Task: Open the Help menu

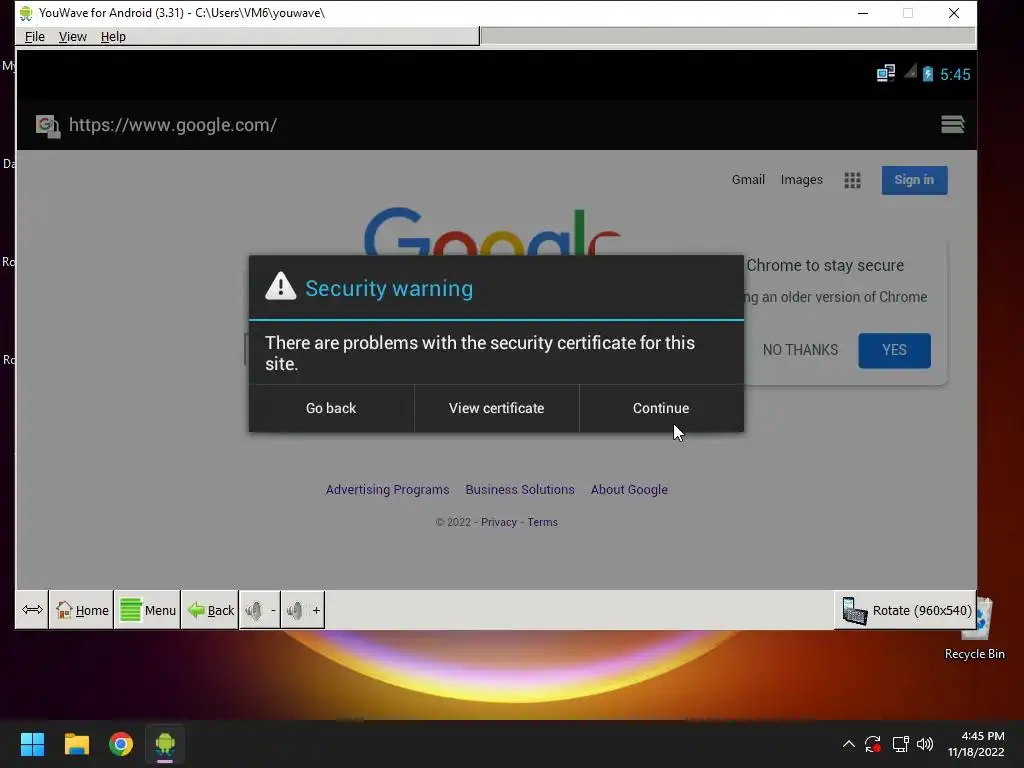Action: point(113,37)
